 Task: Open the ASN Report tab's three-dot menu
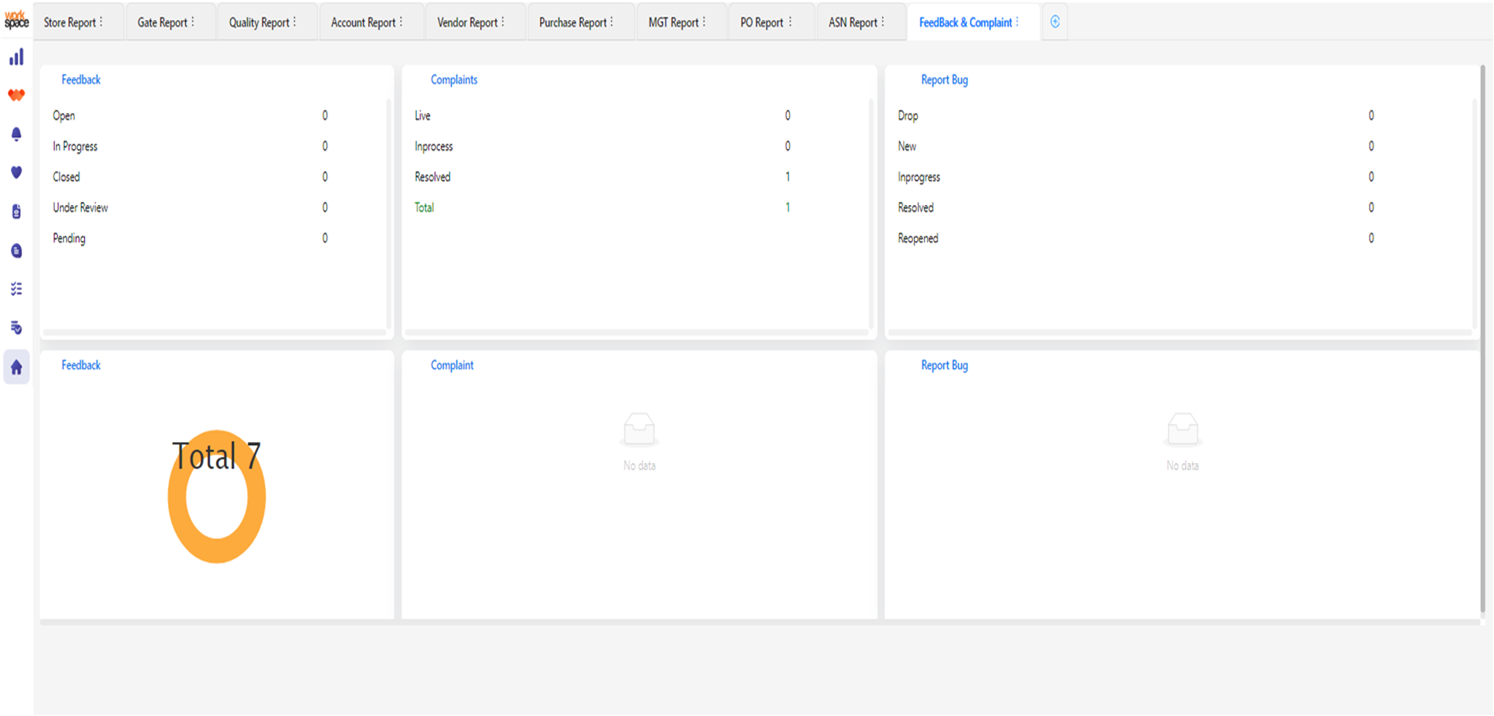click(x=883, y=22)
